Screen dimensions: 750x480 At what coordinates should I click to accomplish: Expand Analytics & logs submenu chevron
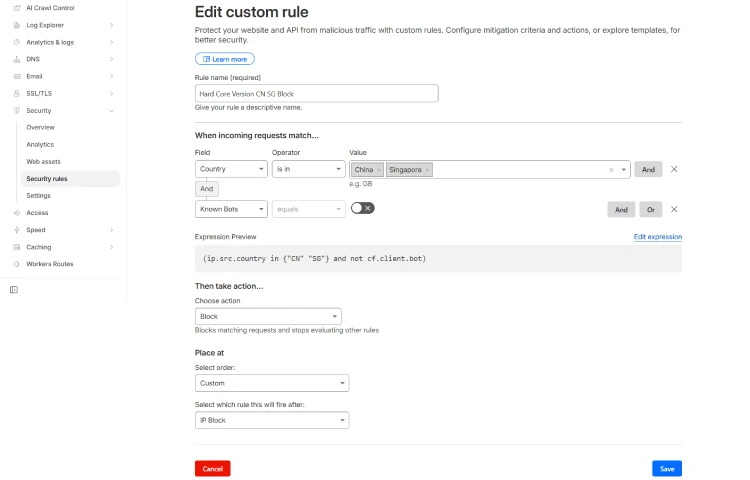point(111,43)
